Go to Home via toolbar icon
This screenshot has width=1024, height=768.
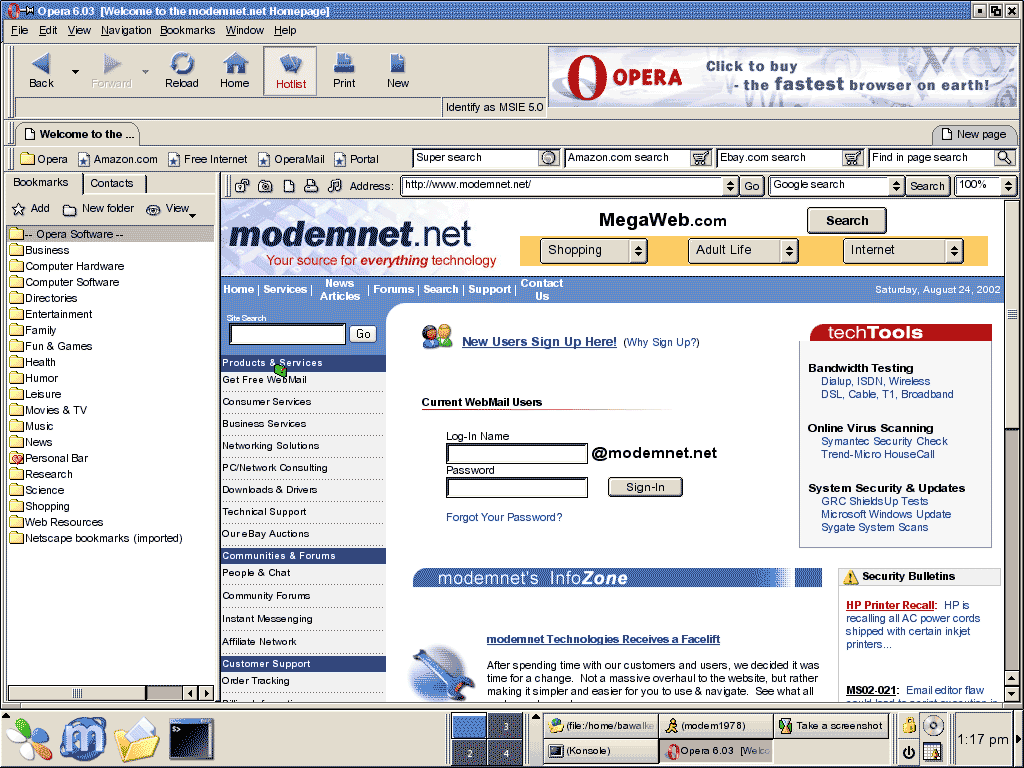click(235, 70)
